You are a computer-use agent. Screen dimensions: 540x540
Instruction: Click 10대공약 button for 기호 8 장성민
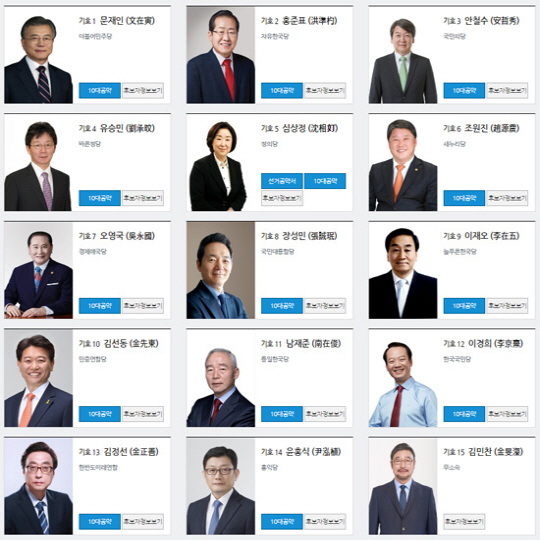(282, 306)
